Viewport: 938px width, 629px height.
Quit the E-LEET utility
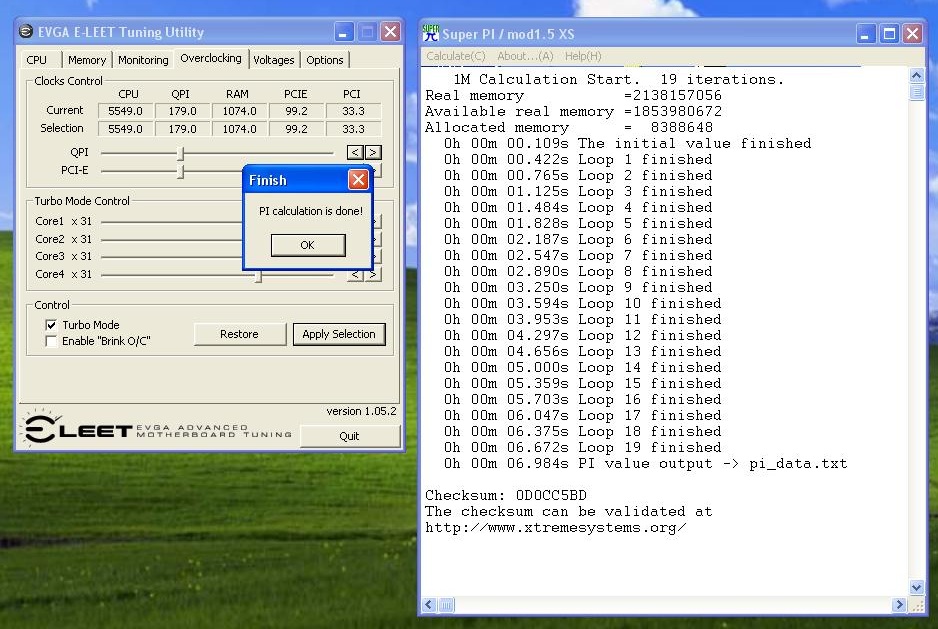[349, 436]
